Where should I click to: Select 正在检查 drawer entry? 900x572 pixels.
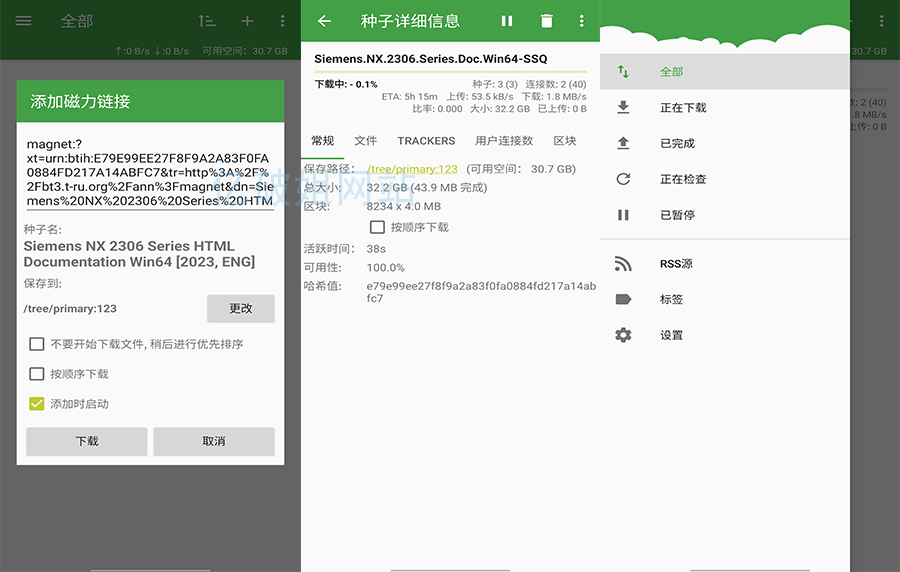click(x=724, y=179)
